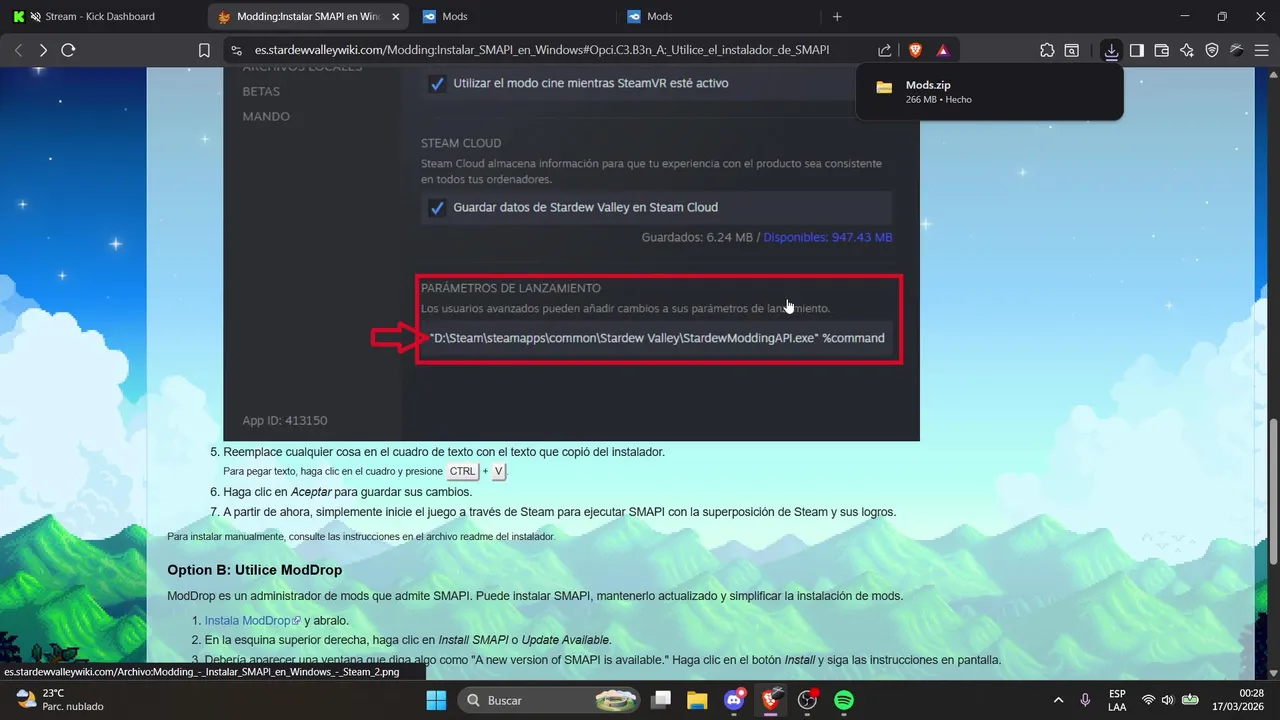Viewport: 1280px width, 720px height.
Task: Reload the current wiki page
Action: (x=68, y=50)
